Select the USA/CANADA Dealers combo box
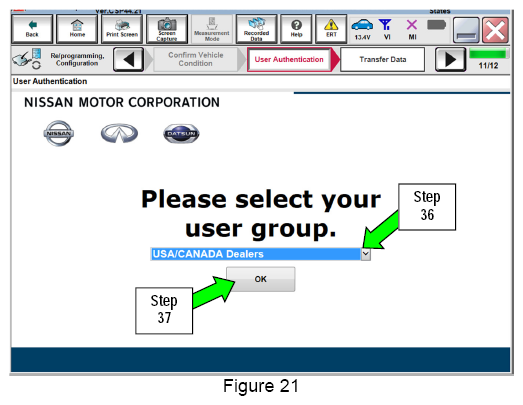Screen dimensions: 523x405 260,254
